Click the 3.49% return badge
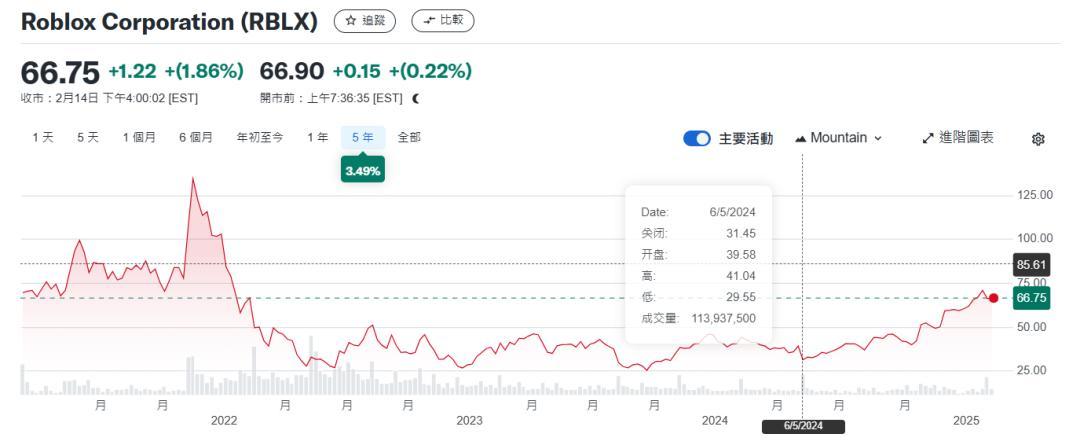 [x=363, y=171]
